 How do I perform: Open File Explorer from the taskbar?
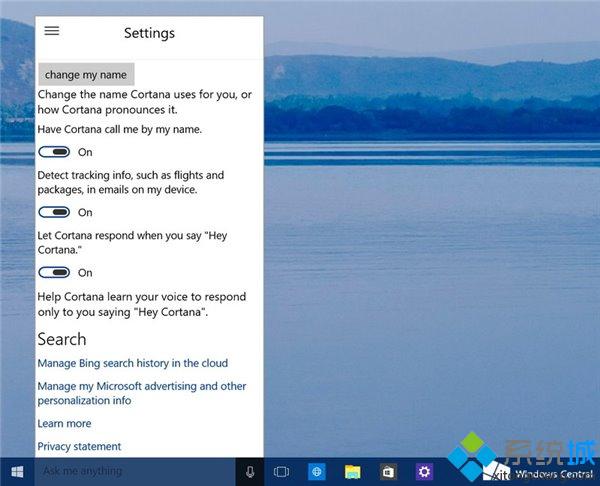tap(352, 472)
